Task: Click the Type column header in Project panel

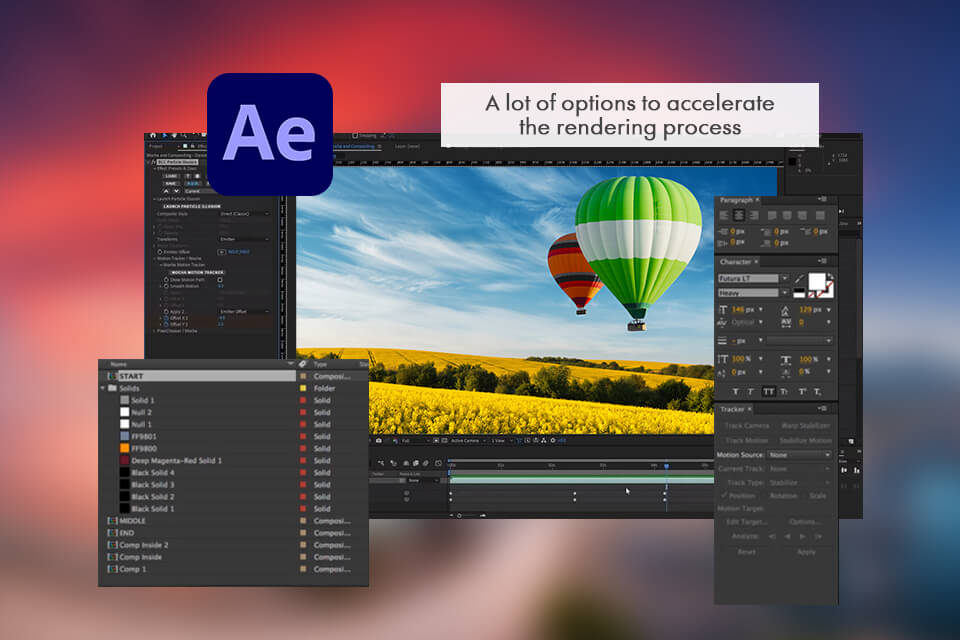Action: (320, 364)
